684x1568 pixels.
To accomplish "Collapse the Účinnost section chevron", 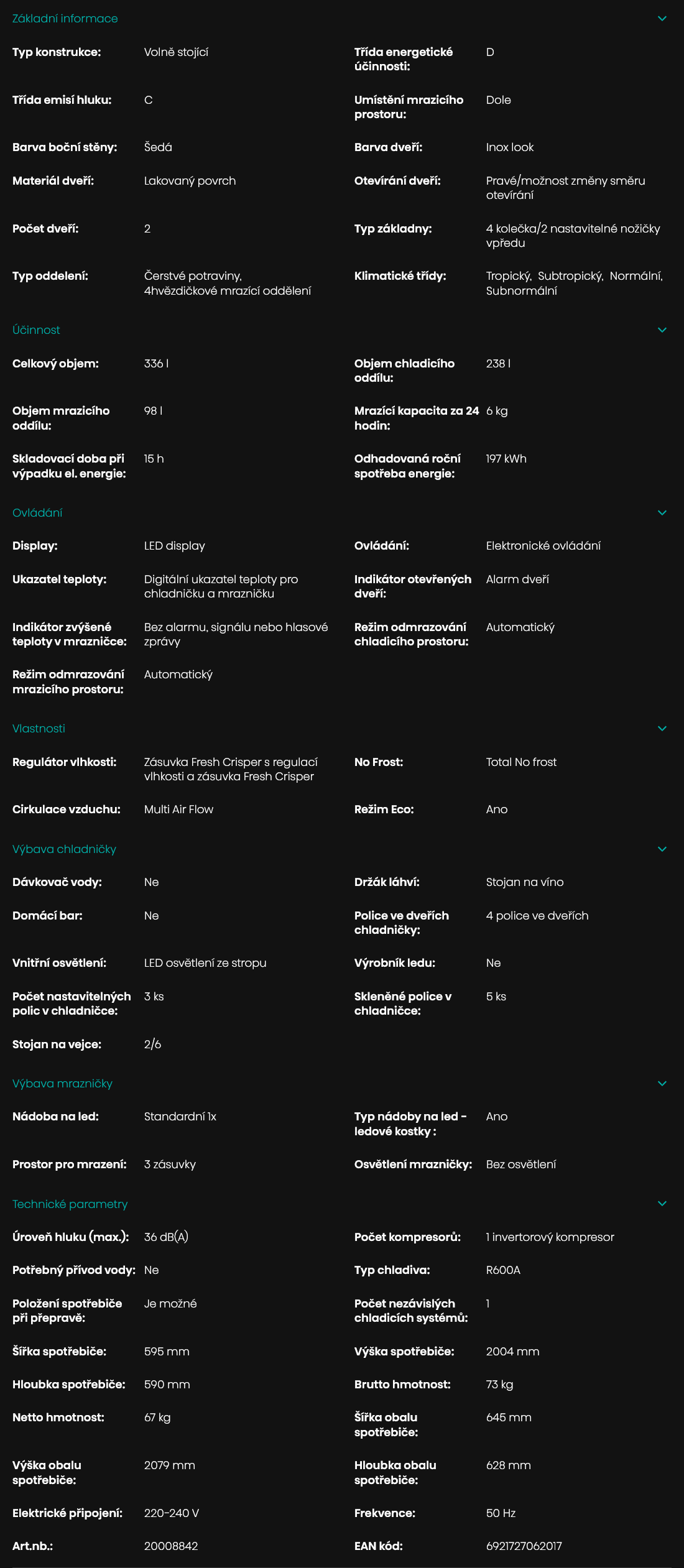I will click(662, 330).
